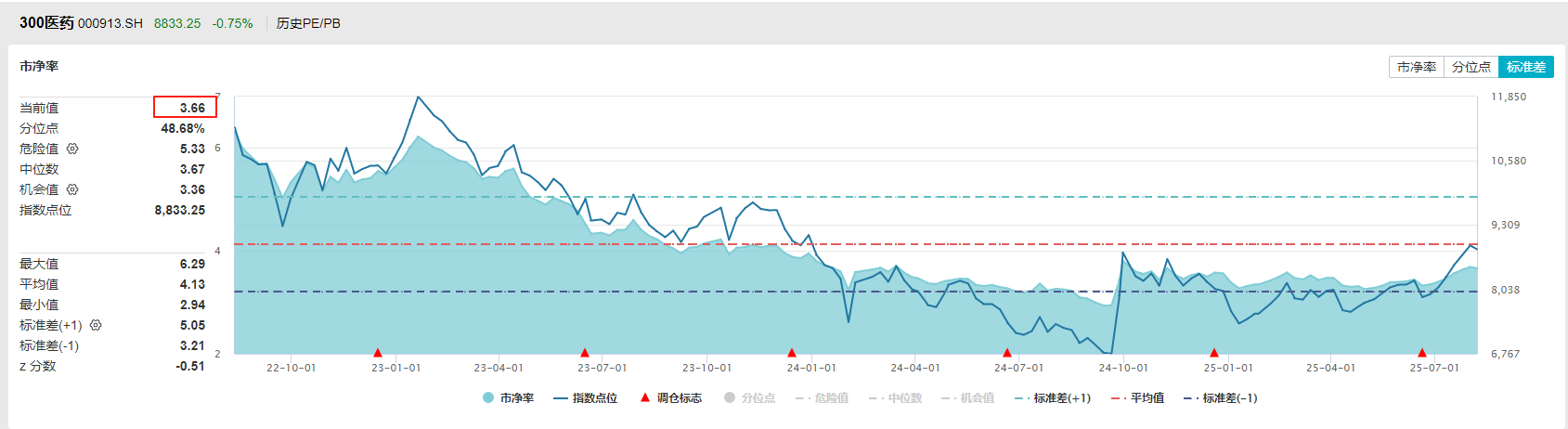Toggle the 指数点位 line in legend
The image size is (1568, 429).
[585, 398]
